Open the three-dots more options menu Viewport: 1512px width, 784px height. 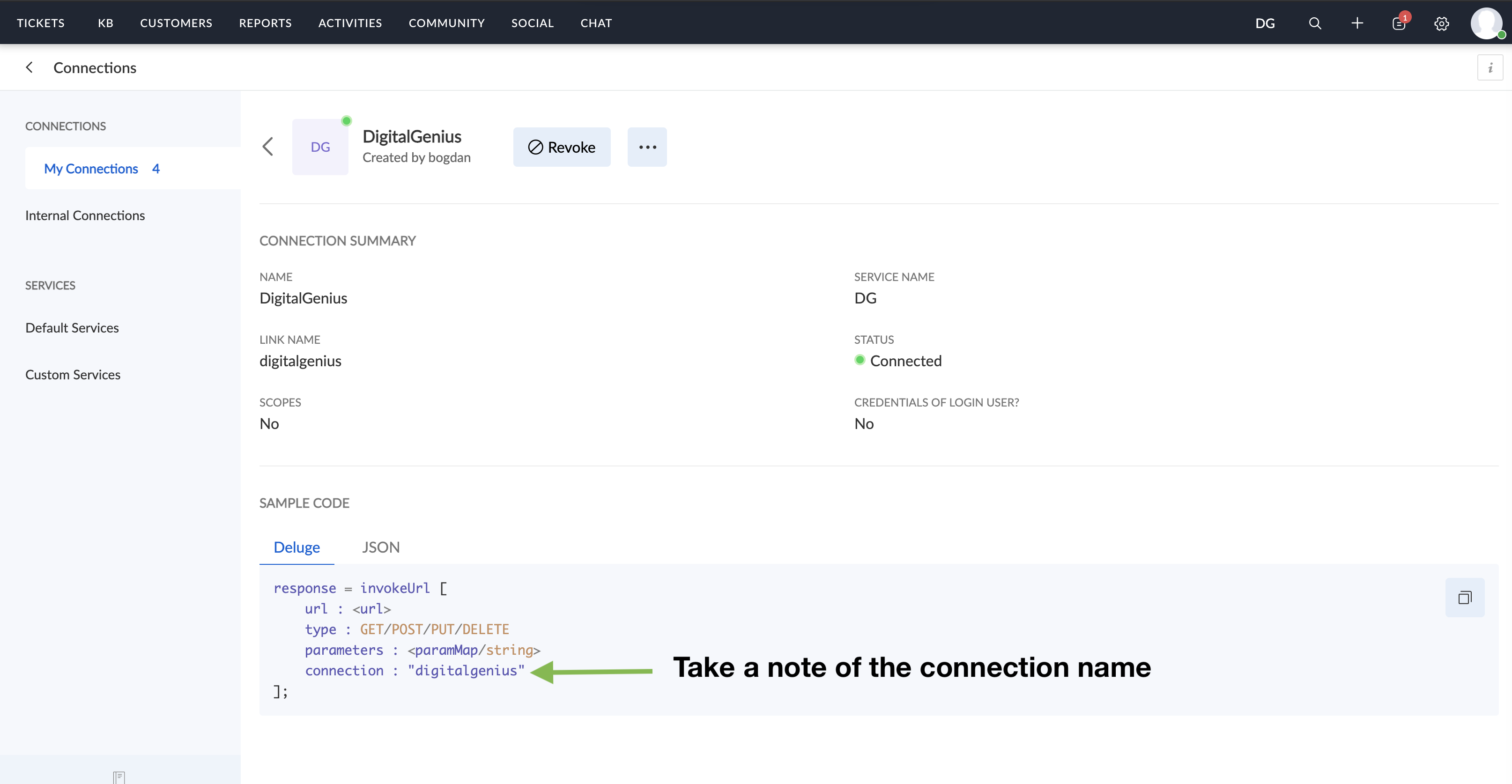click(x=647, y=147)
